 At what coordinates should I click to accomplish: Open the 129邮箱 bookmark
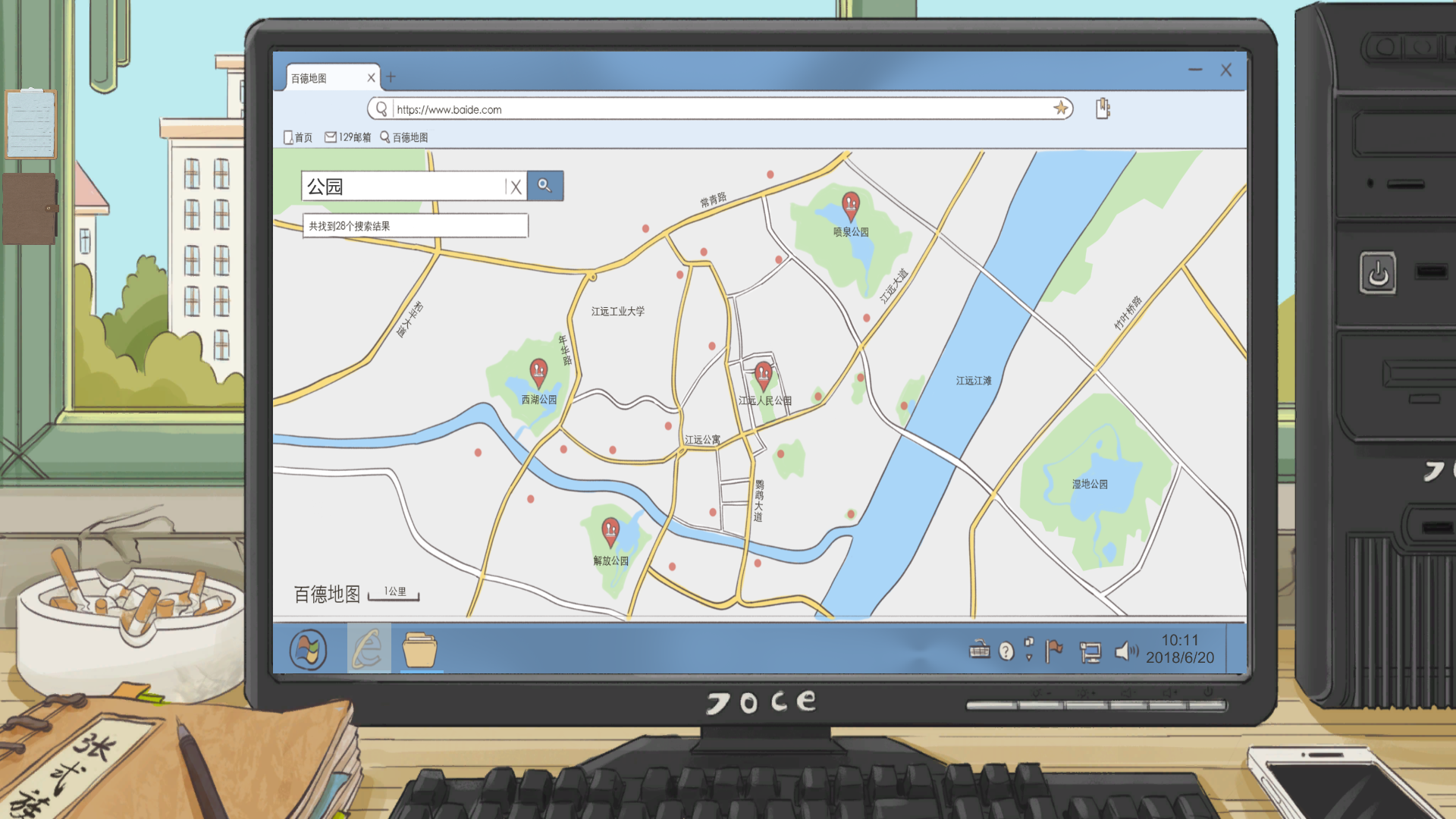click(348, 137)
